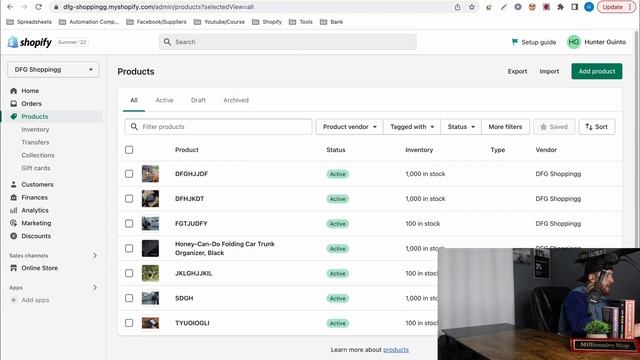Open the Discounts section
The width and height of the screenshot is (640, 360).
click(36, 236)
